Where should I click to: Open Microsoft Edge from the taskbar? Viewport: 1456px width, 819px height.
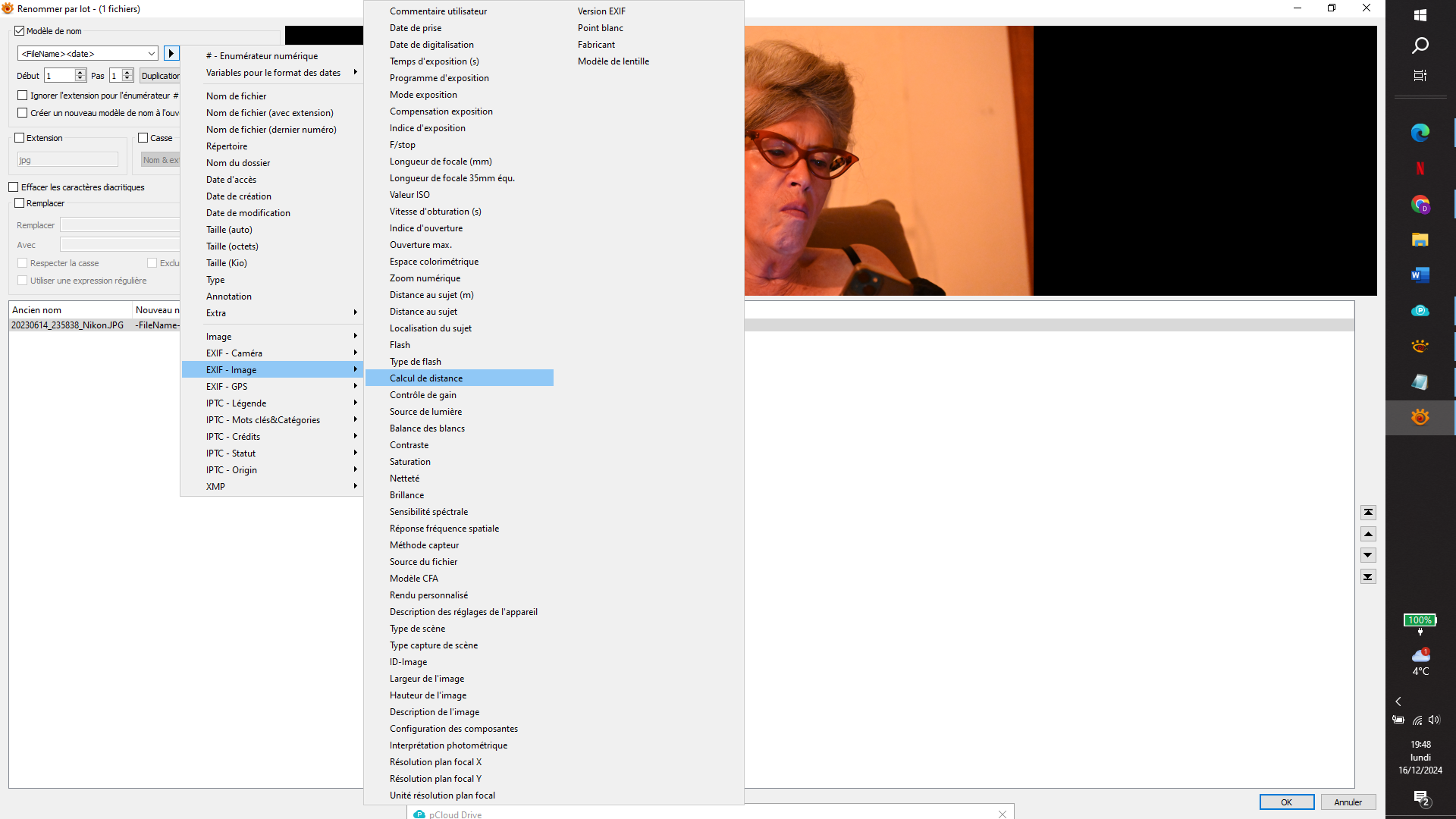tap(1420, 133)
